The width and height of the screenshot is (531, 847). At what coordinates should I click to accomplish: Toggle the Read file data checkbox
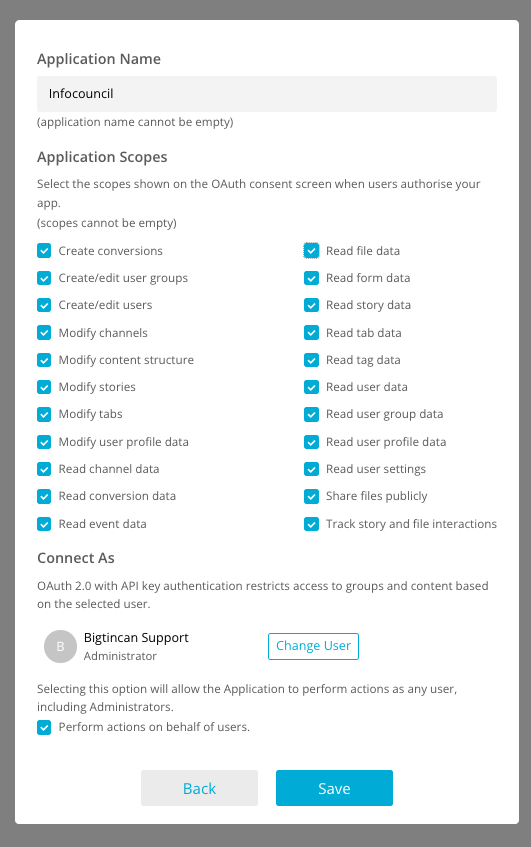pyautogui.click(x=311, y=251)
